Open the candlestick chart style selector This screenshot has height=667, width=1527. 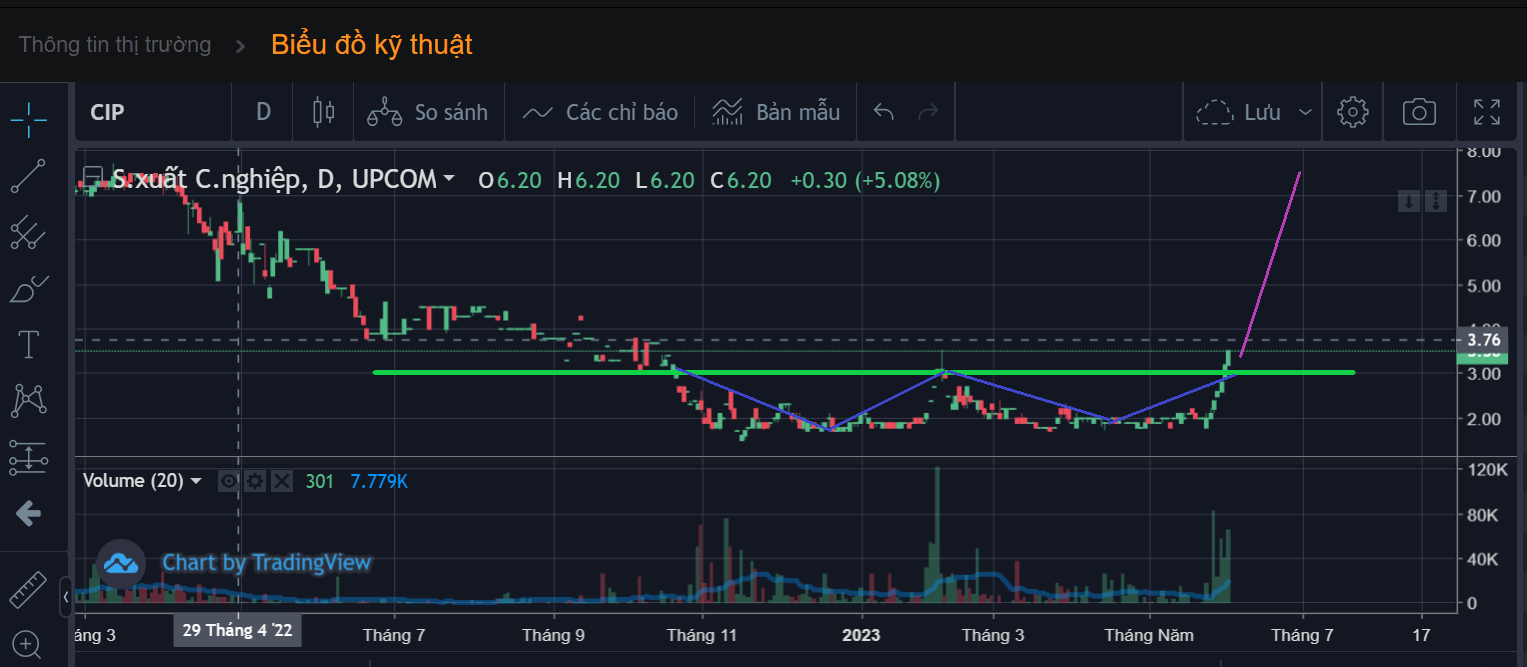(x=323, y=112)
